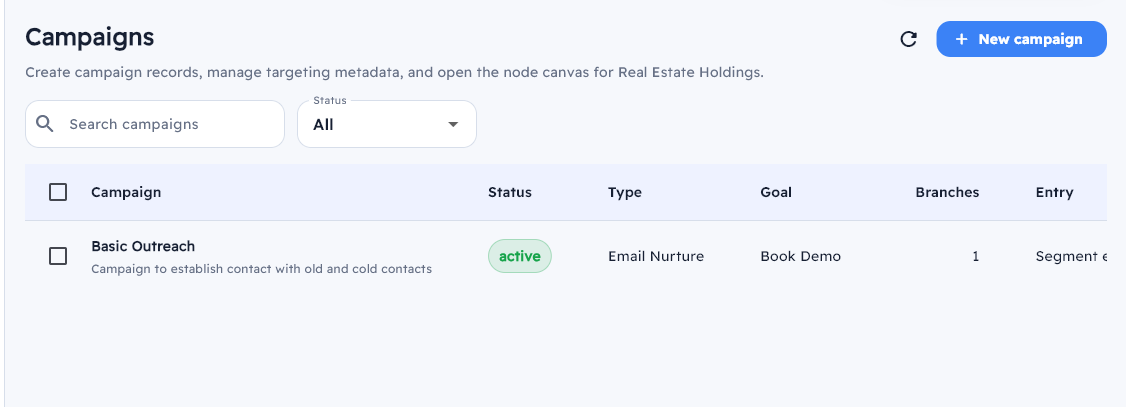This screenshot has height=407, width=1126.
Task: Click the active status badge
Action: (x=519, y=256)
